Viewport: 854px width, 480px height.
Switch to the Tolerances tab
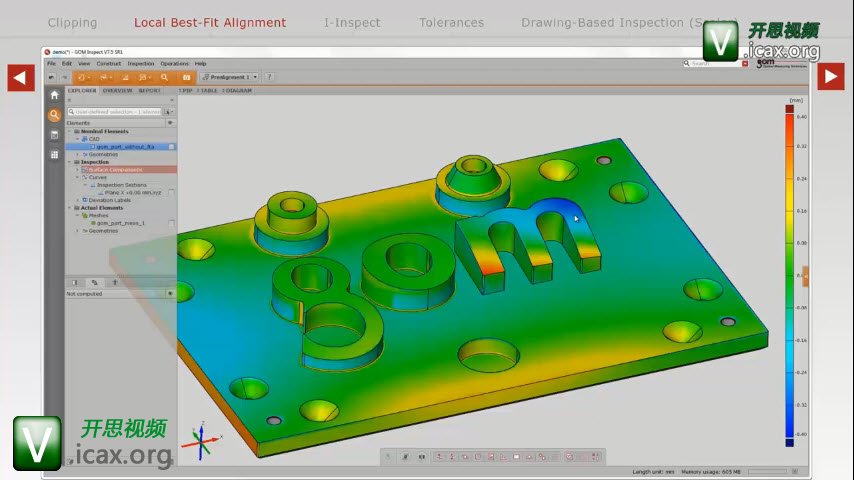(452, 23)
